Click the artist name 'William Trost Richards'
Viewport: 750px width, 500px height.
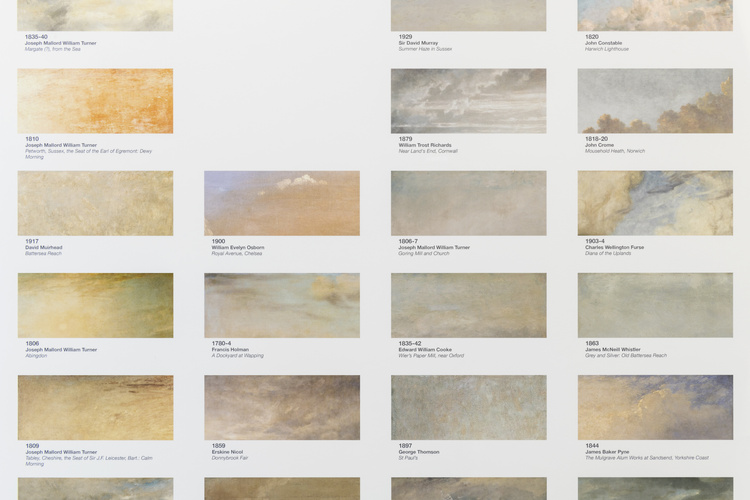point(425,145)
